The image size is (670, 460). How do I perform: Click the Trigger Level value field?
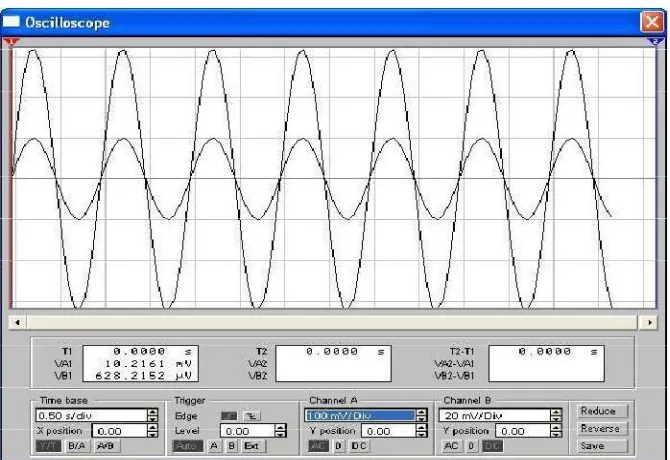tap(247, 431)
